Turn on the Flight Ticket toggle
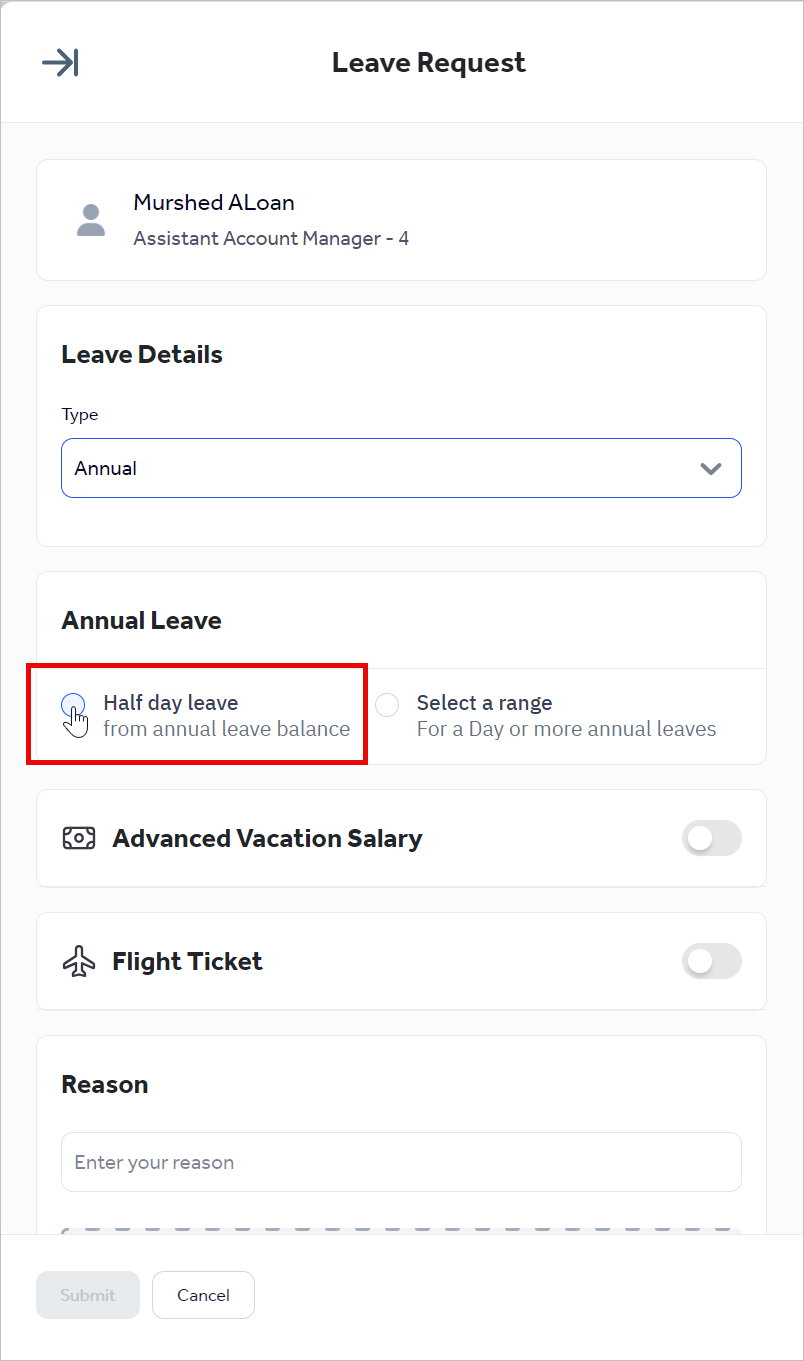The width and height of the screenshot is (804, 1361). (x=711, y=961)
